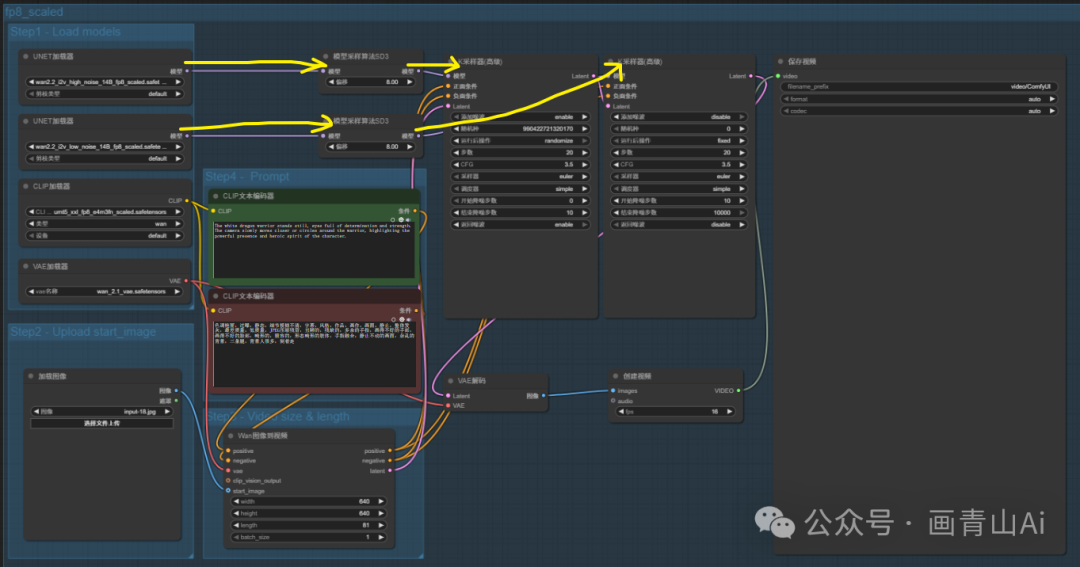Click the Chinese negative prompt text box

pos(314,353)
